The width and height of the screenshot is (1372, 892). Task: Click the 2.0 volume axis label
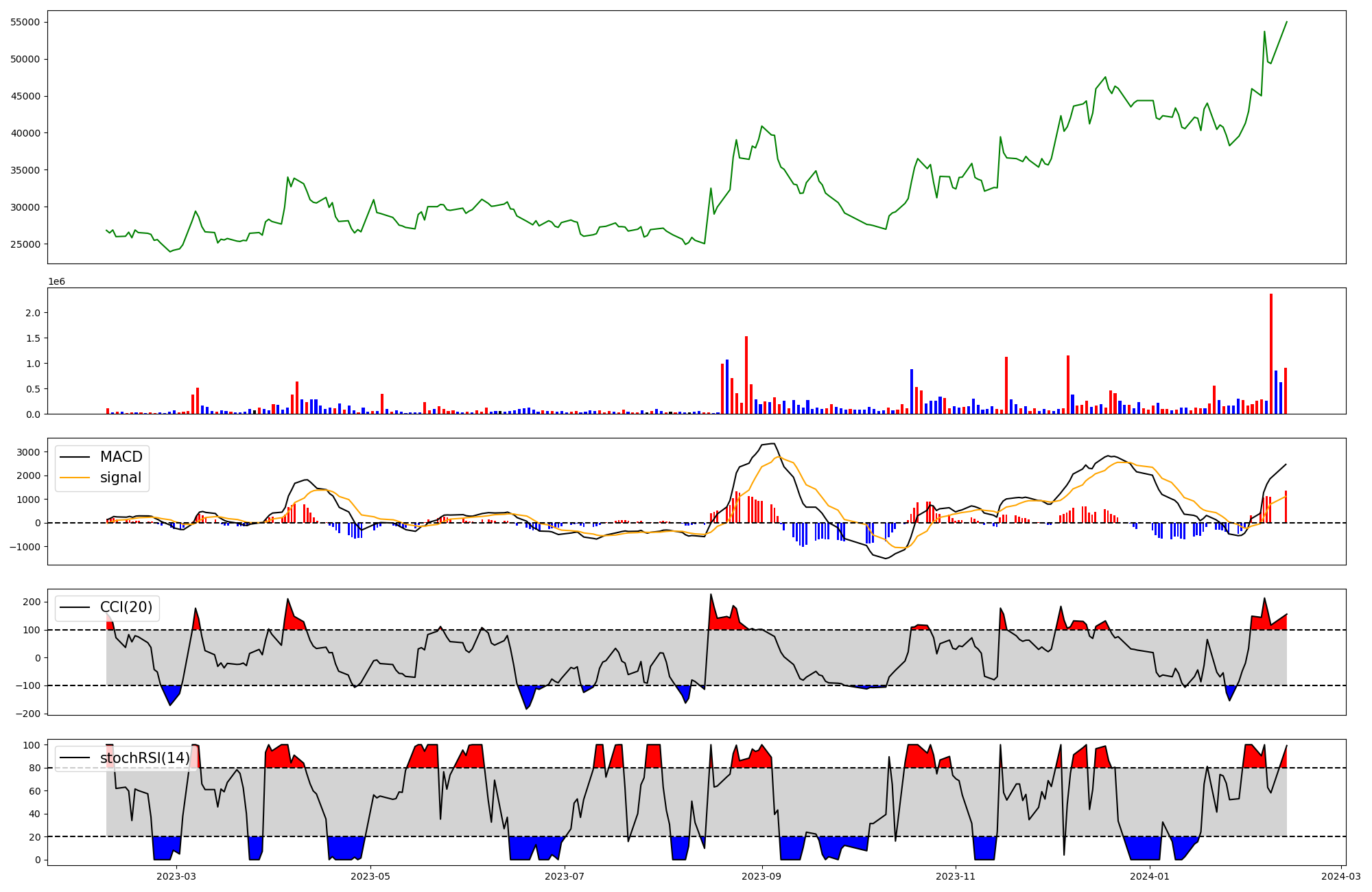(x=32, y=313)
